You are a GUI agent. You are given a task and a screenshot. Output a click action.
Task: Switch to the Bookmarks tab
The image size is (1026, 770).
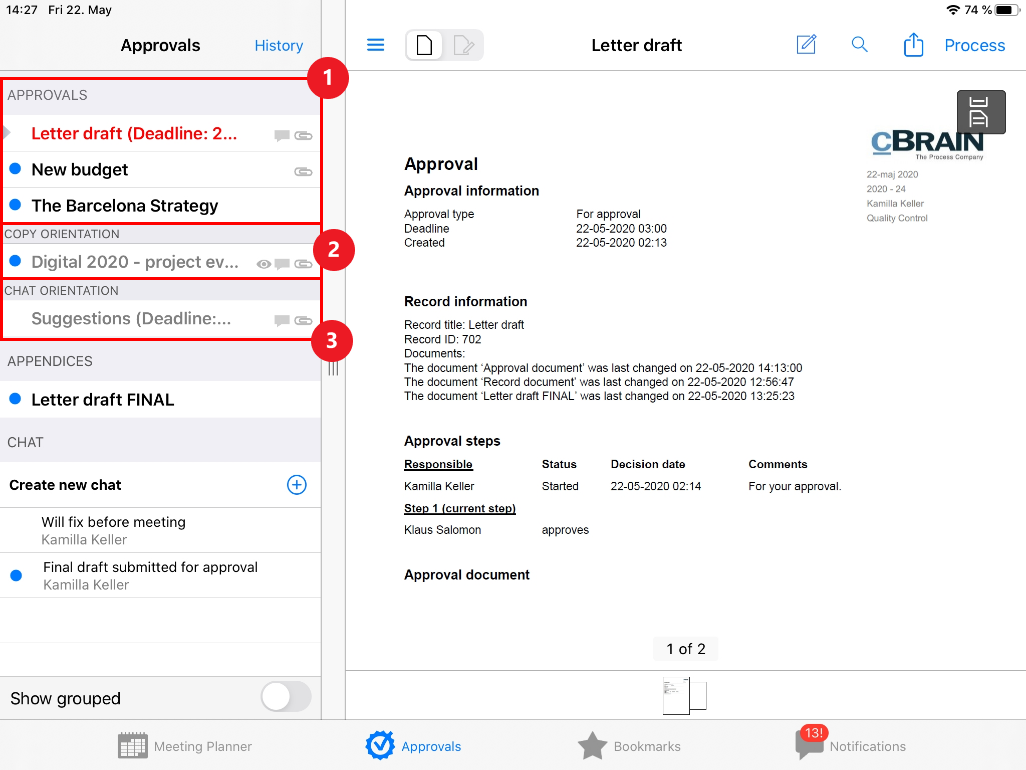coord(629,746)
